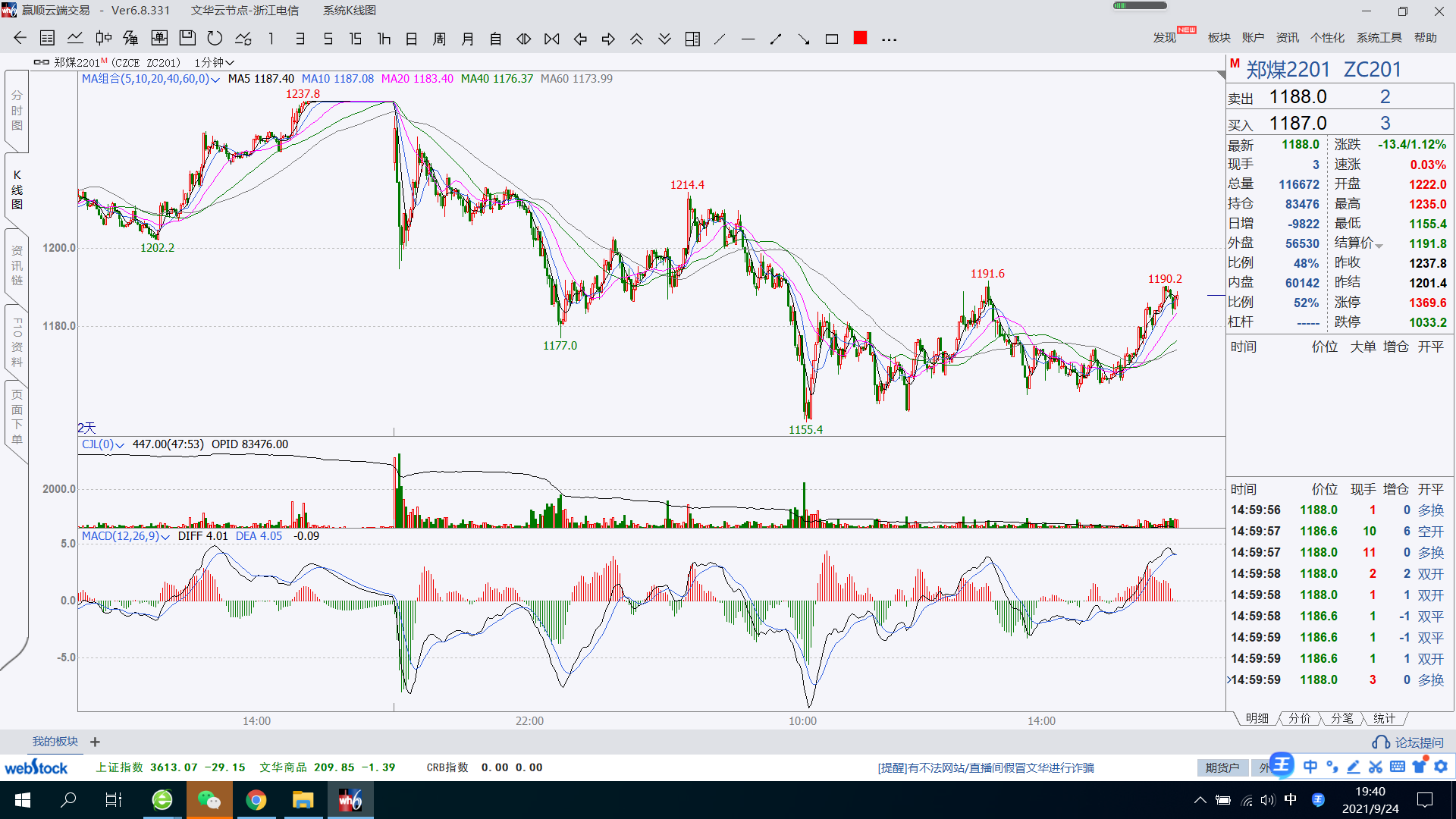The image size is (1456, 819).
Task: Click the 期货户 button
Action: pyautogui.click(x=1222, y=767)
